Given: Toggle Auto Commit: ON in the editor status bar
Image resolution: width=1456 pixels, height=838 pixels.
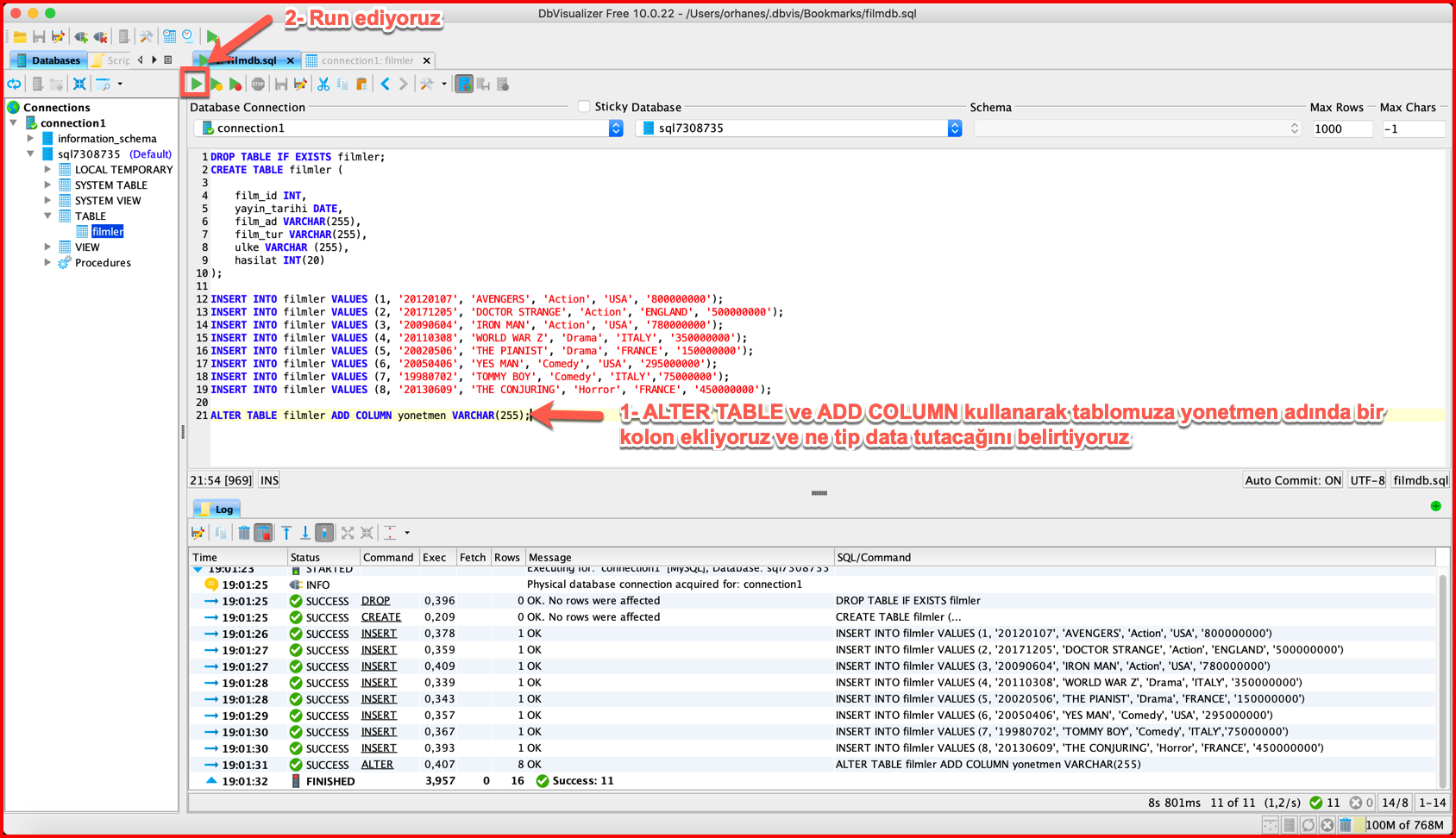Looking at the screenshot, I should (1293, 480).
